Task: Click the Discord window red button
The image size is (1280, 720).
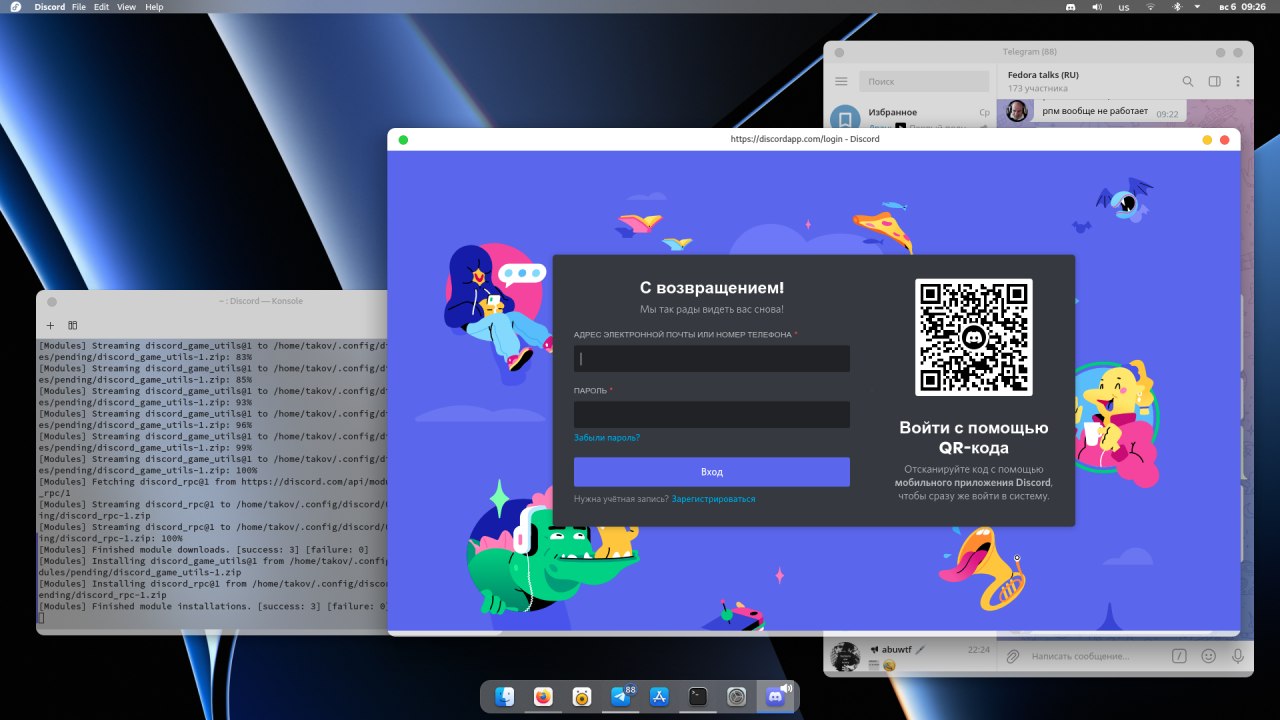Action: (x=1224, y=139)
